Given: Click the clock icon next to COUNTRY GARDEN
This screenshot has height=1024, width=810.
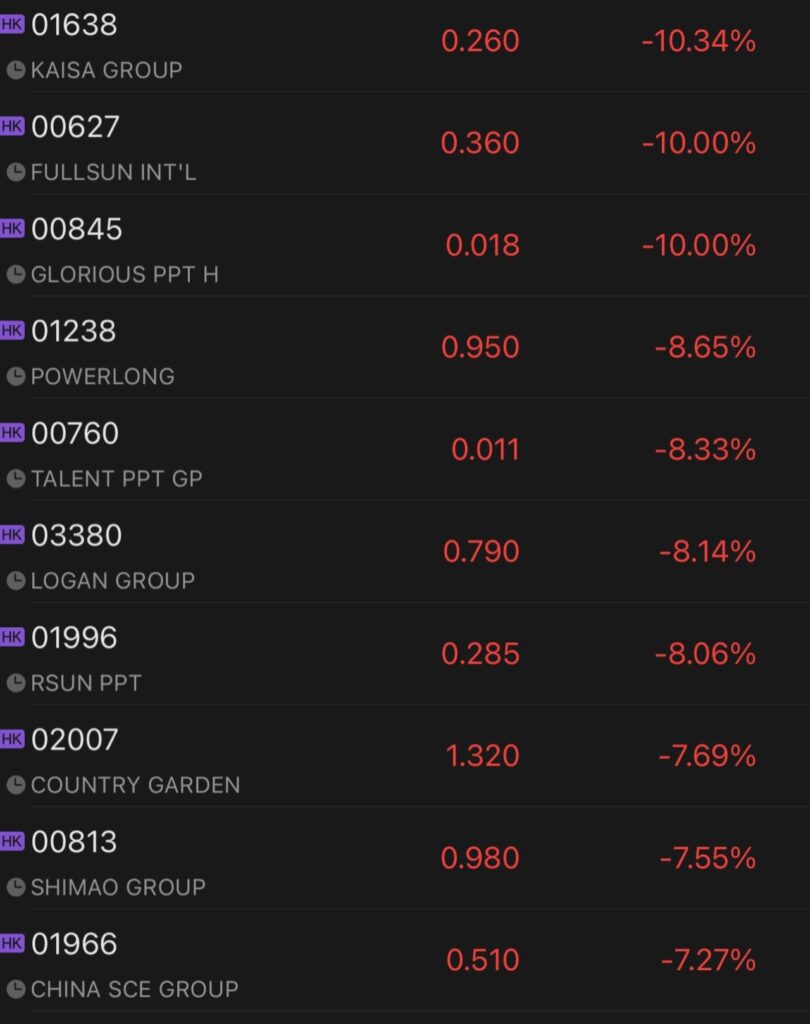Looking at the screenshot, I should tap(16, 785).
